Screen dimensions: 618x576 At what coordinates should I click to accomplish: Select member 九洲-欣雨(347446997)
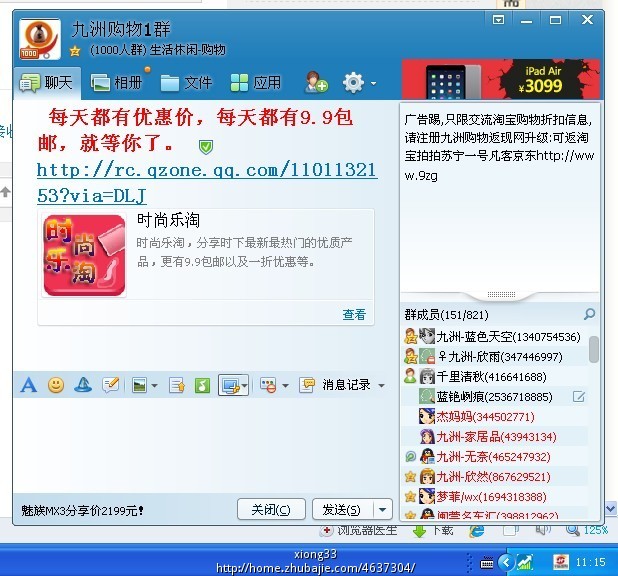coord(494,357)
